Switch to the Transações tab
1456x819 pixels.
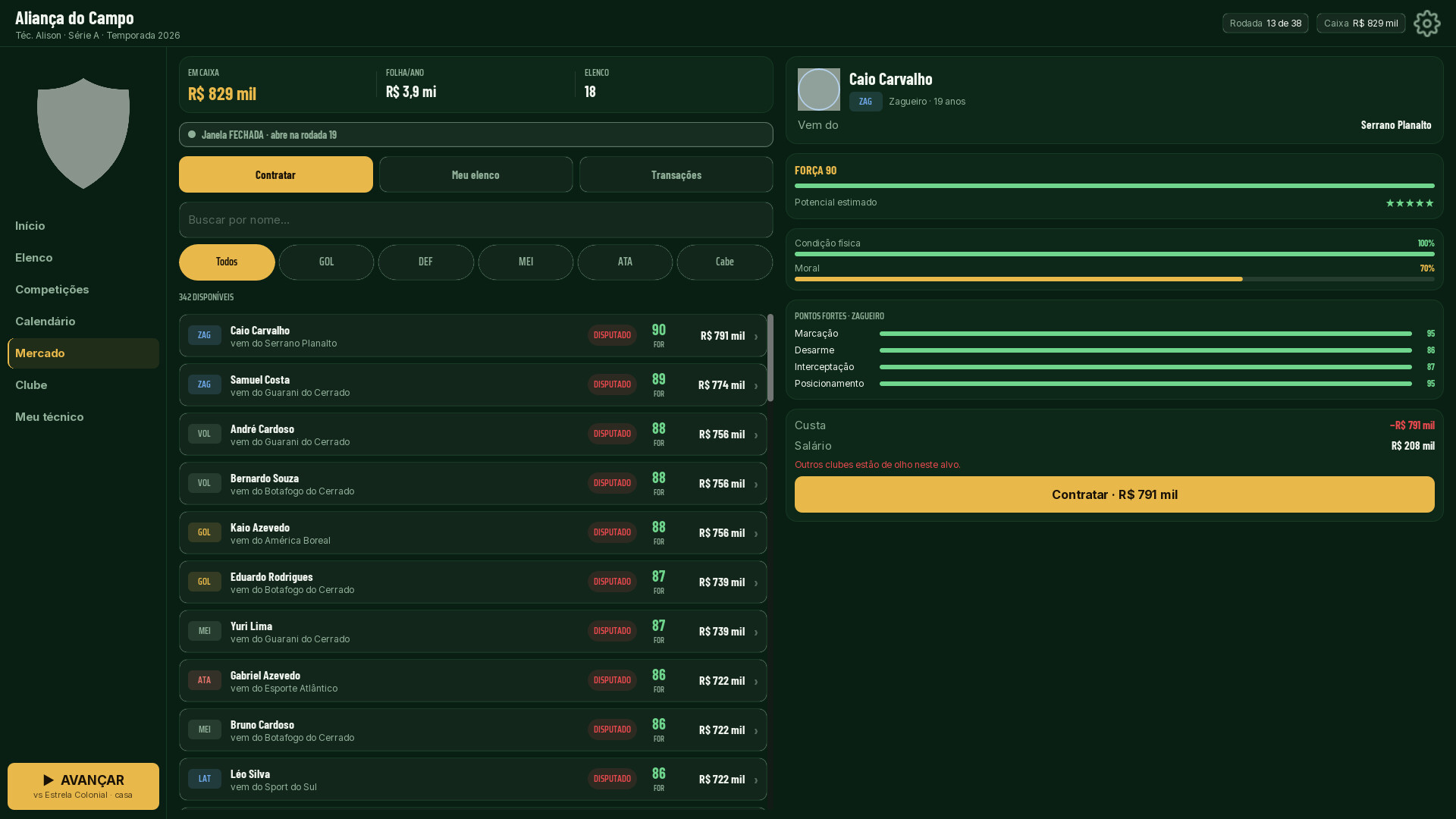[x=676, y=174]
